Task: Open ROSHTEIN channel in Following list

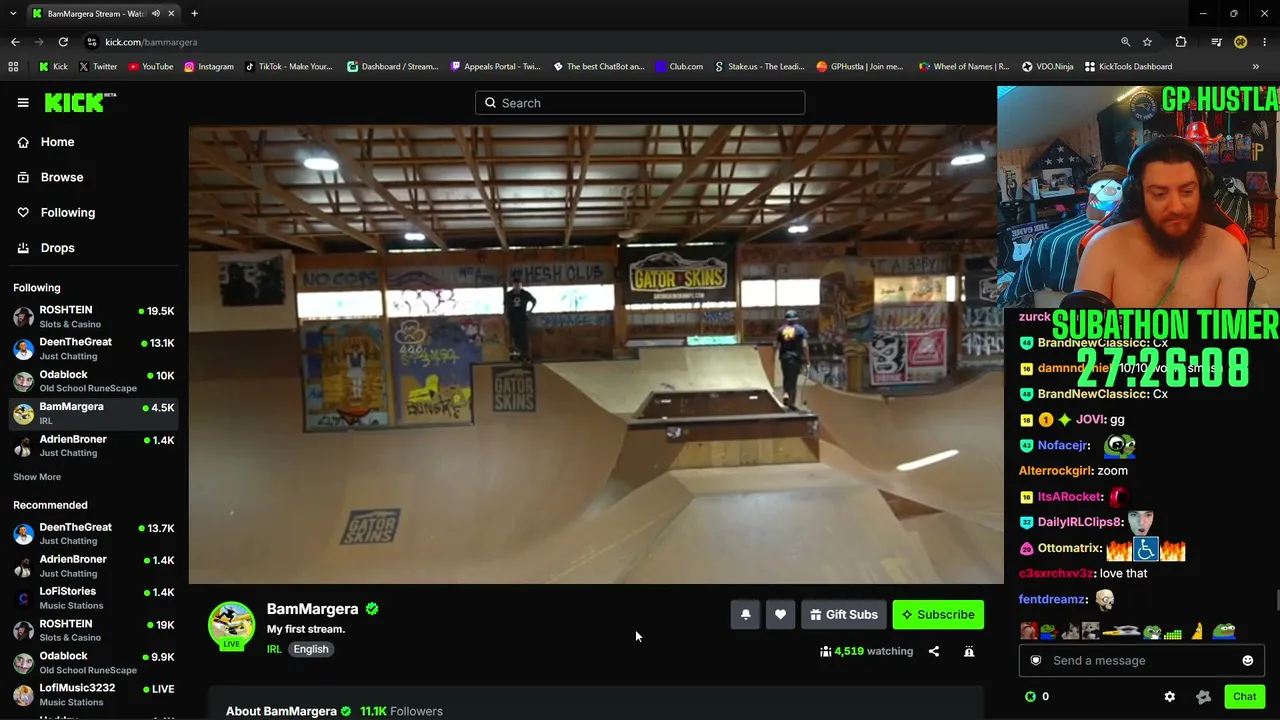Action: pos(94,317)
